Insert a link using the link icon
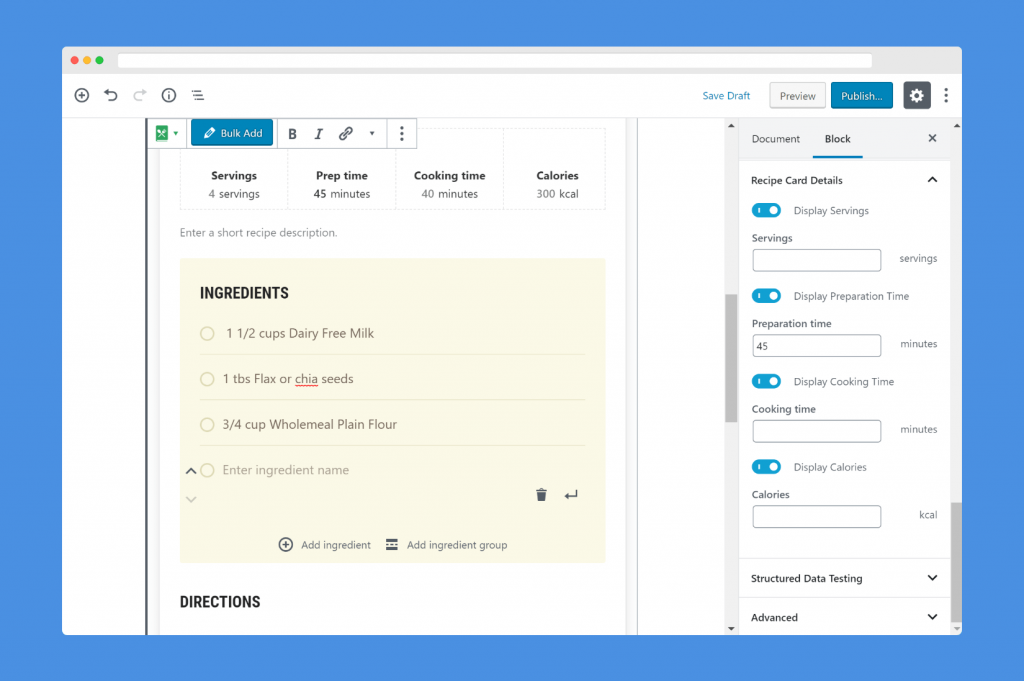The width and height of the screenshot is (1024, 681). pos(345,134)
